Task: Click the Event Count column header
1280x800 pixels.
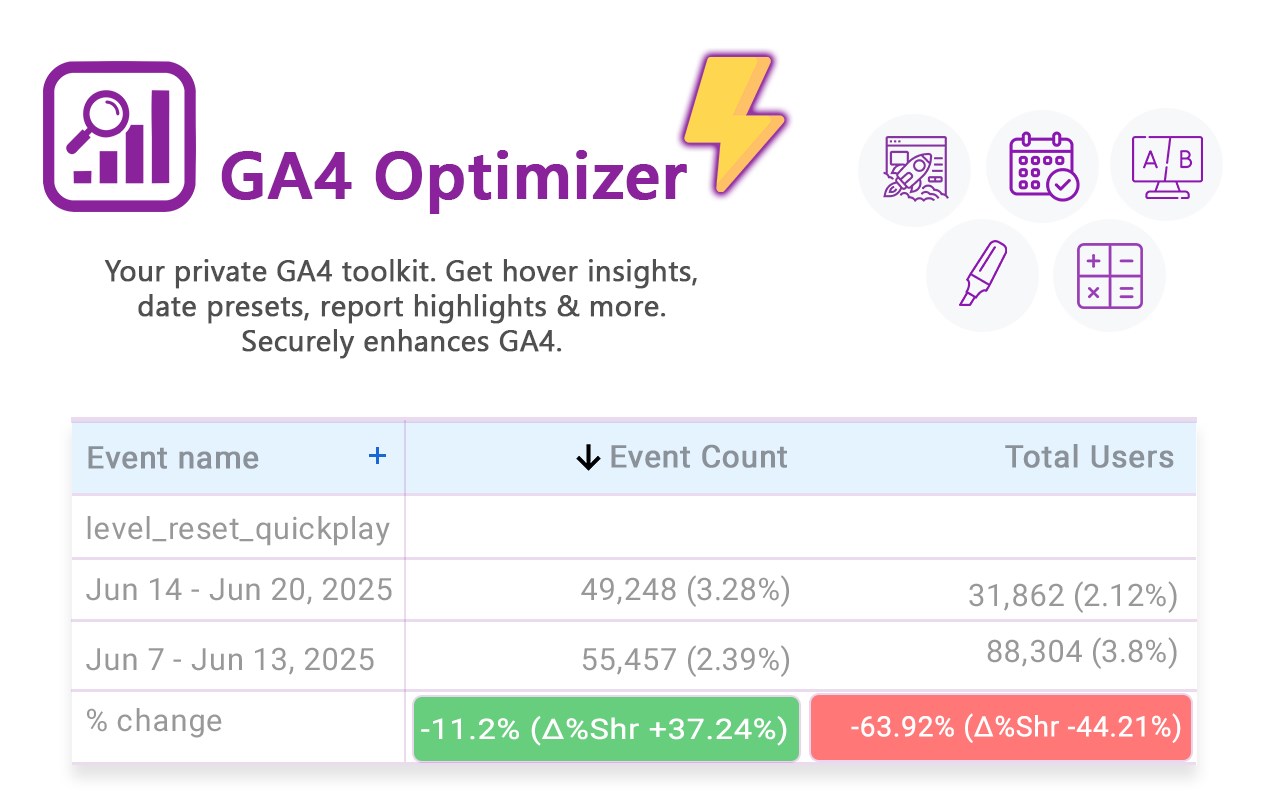Action: click(x=698, y=457)
